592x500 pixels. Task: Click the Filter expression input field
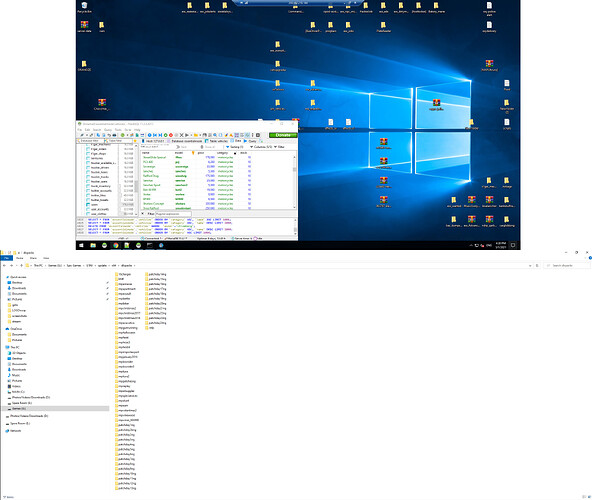[173, 214]
